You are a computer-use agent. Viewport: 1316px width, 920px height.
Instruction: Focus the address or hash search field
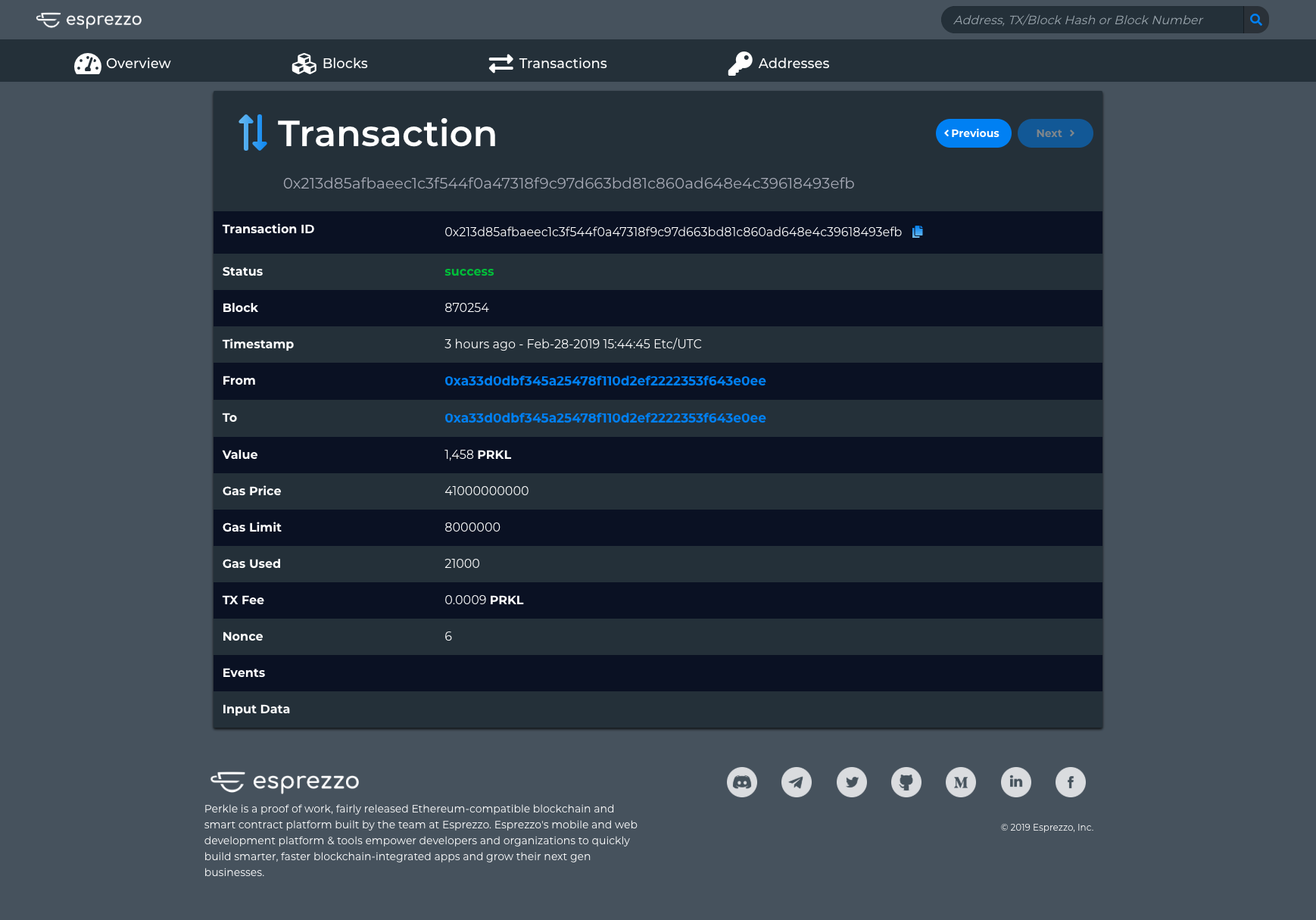1092,20
